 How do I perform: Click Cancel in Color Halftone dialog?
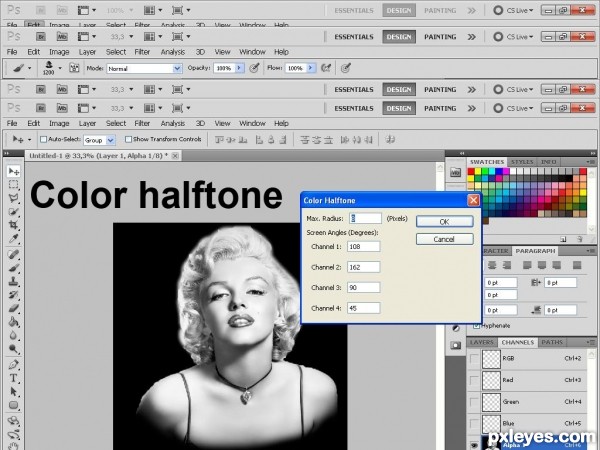(444, 239)
